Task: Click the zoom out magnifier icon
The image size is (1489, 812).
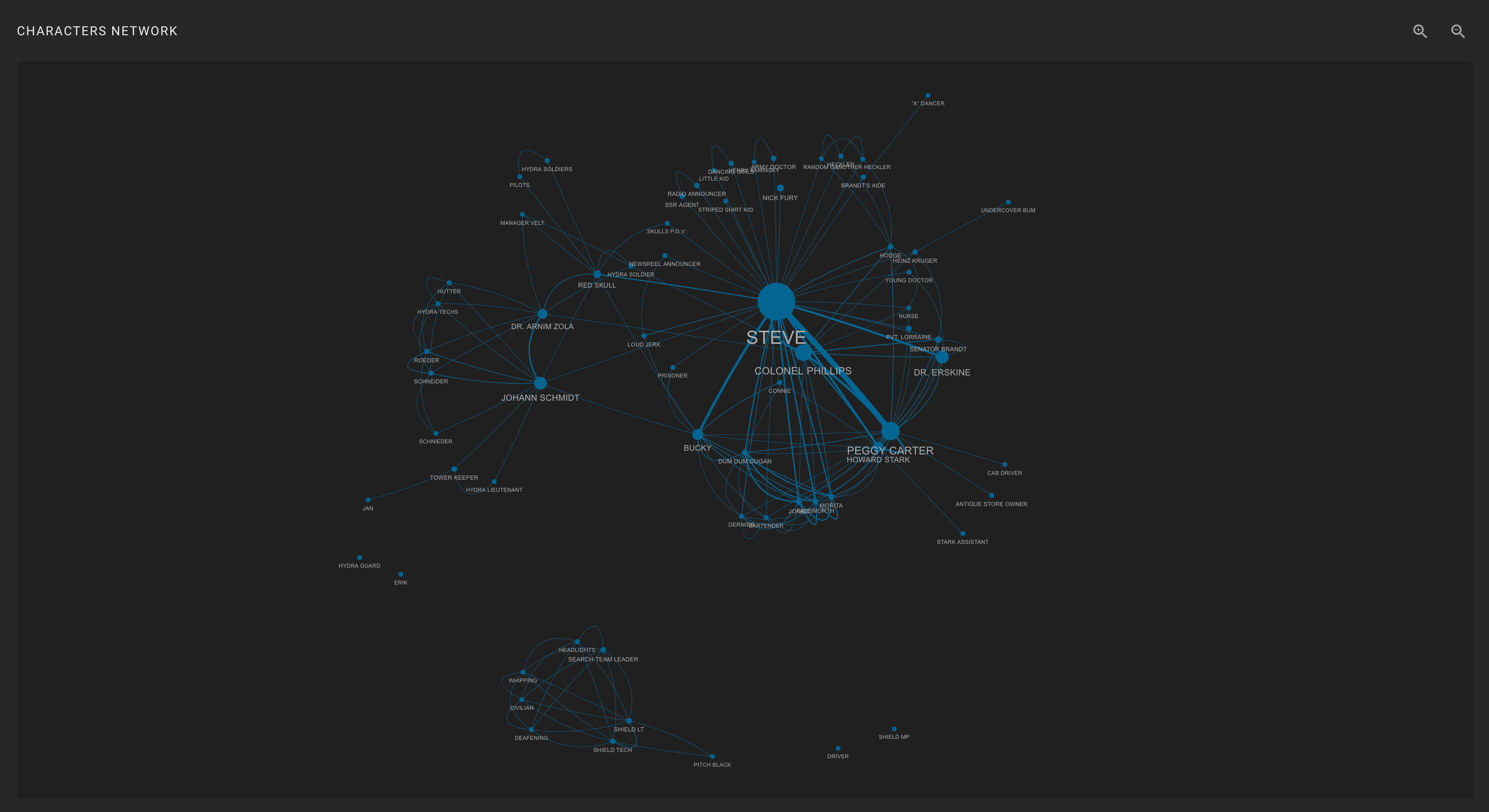Action: pos(1458,31)
